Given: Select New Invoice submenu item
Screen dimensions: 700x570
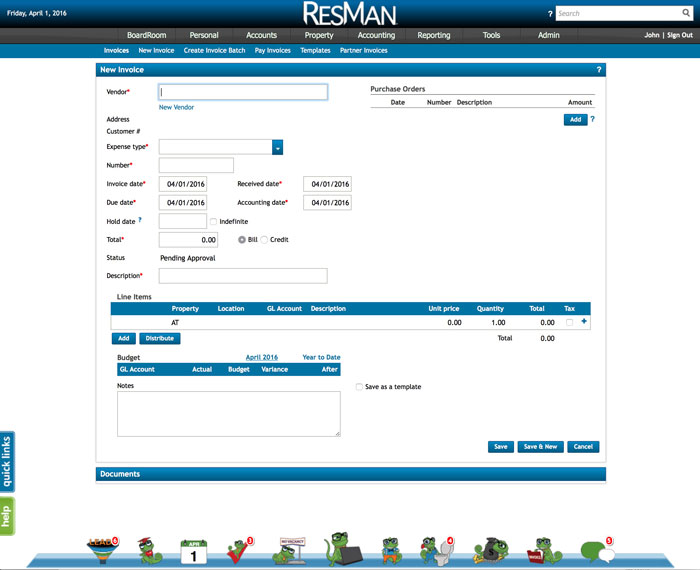Looking at the screenshot, I should pos(156,50).
